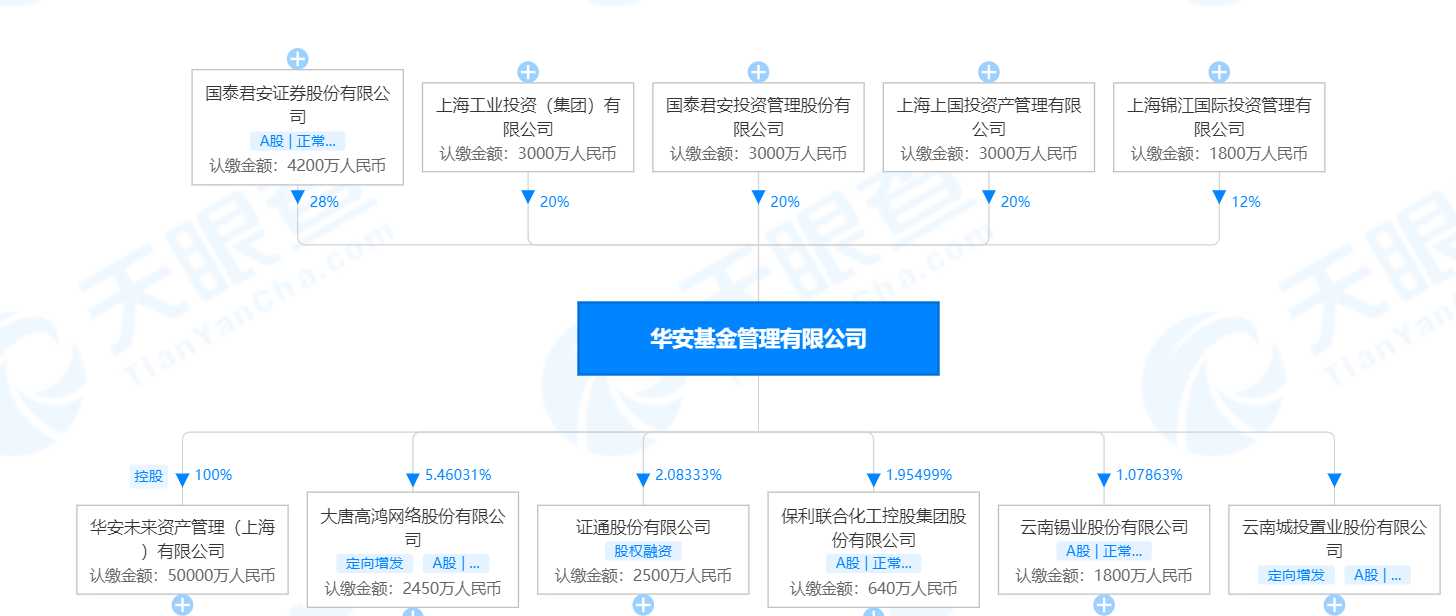This screenshot has width=1456, height=616.
Task: Open 保利联合化工控股集团股份有限公司 company name
Action: 874,527
